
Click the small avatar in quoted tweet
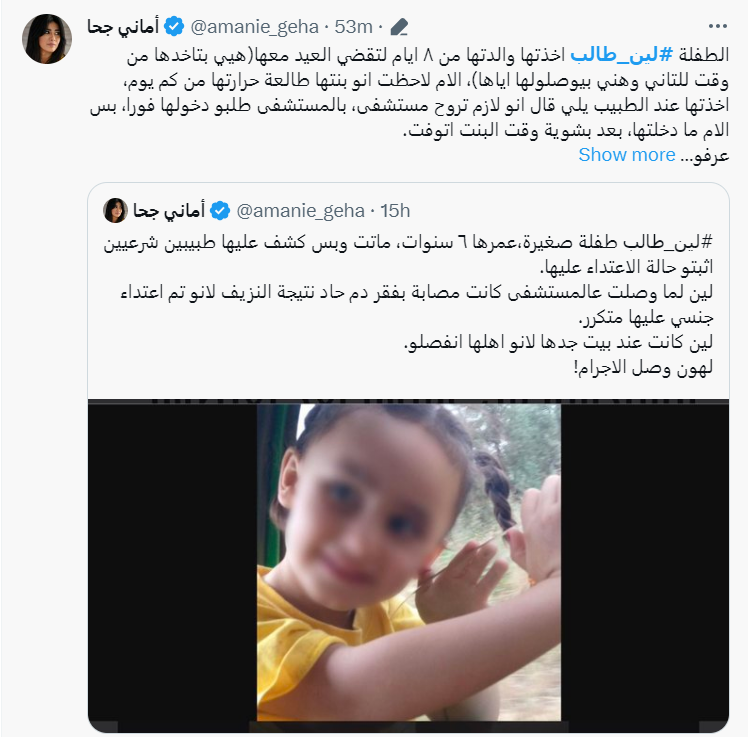(115, 210)
